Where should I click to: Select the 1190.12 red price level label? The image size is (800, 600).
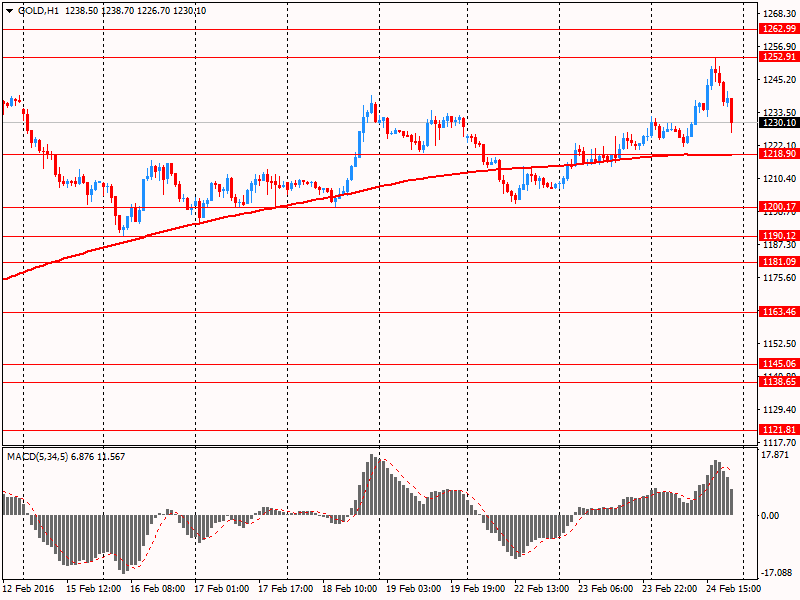coord(777,236)
